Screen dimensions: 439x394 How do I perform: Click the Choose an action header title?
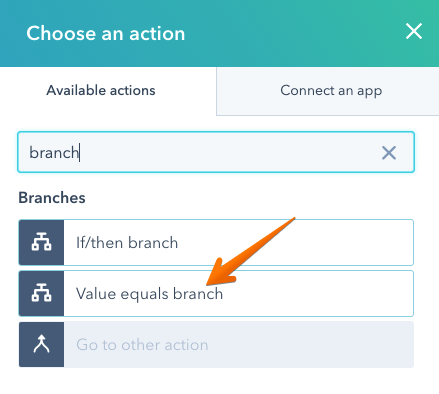pos(106,33)
